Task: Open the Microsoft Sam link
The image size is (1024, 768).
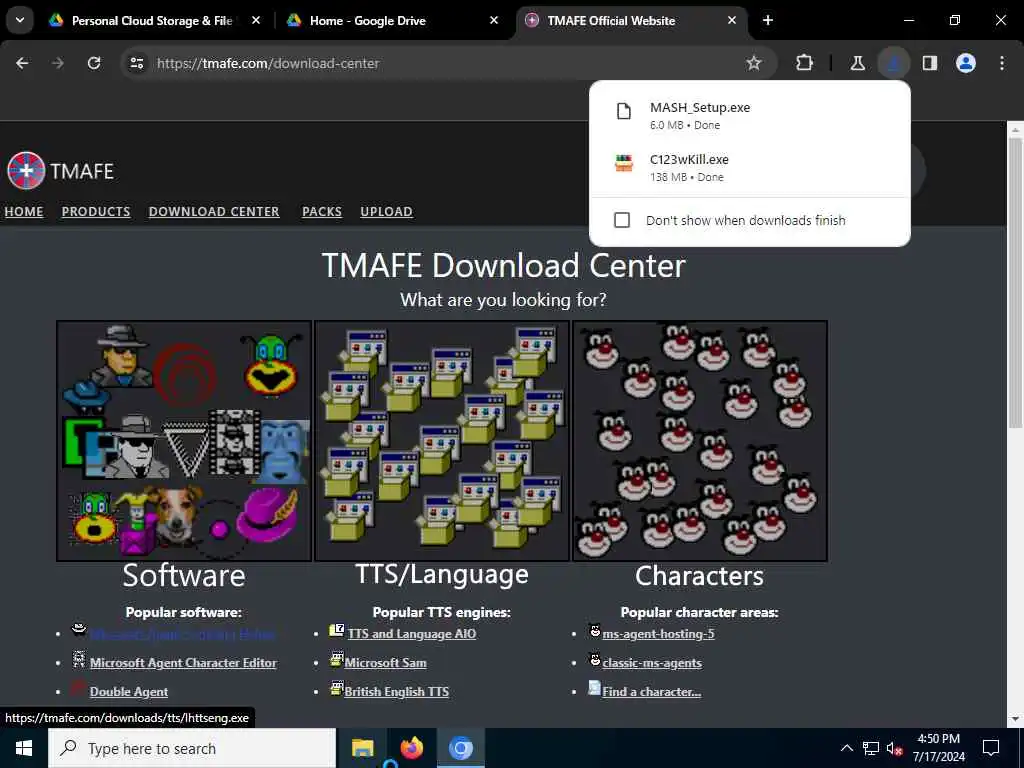Action: (x=385, y=662)
